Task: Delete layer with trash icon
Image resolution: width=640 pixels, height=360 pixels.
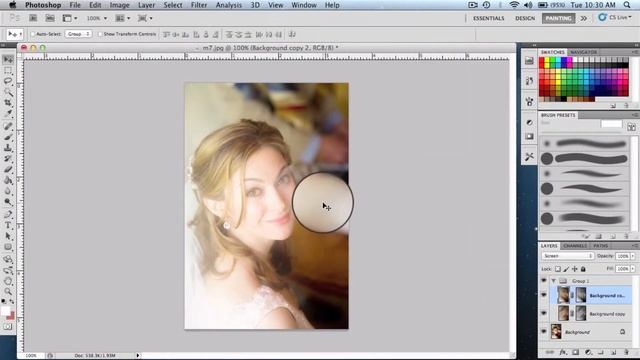Action: coord(626,352)
